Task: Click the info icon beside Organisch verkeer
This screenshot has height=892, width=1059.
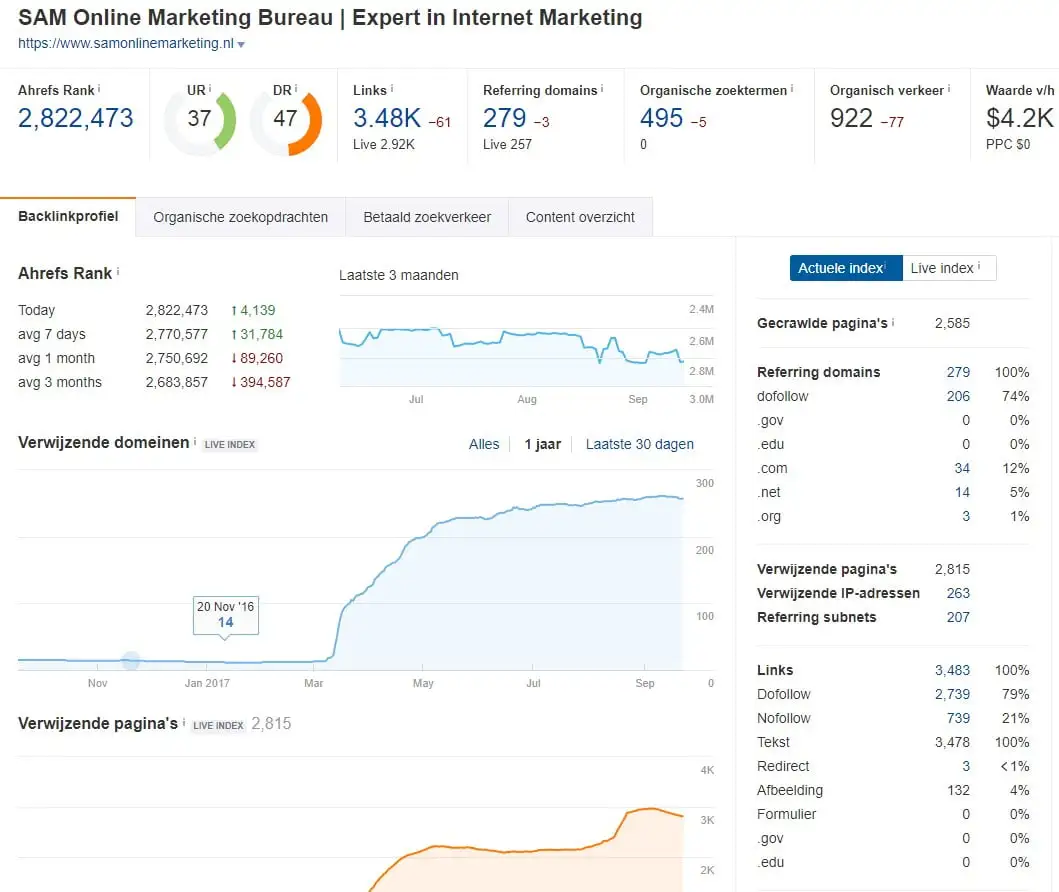Action: (949, 88)
